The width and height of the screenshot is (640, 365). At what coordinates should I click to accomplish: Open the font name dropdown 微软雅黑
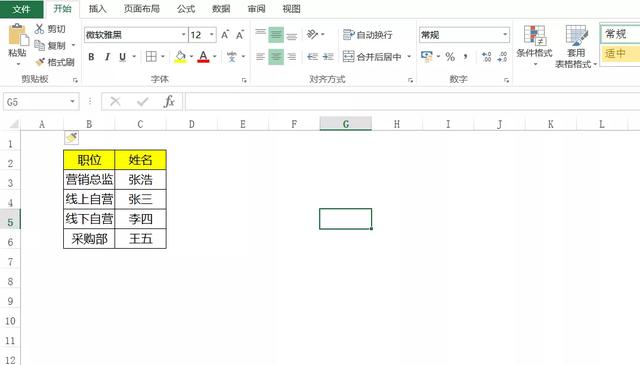(x=183, y=35)
